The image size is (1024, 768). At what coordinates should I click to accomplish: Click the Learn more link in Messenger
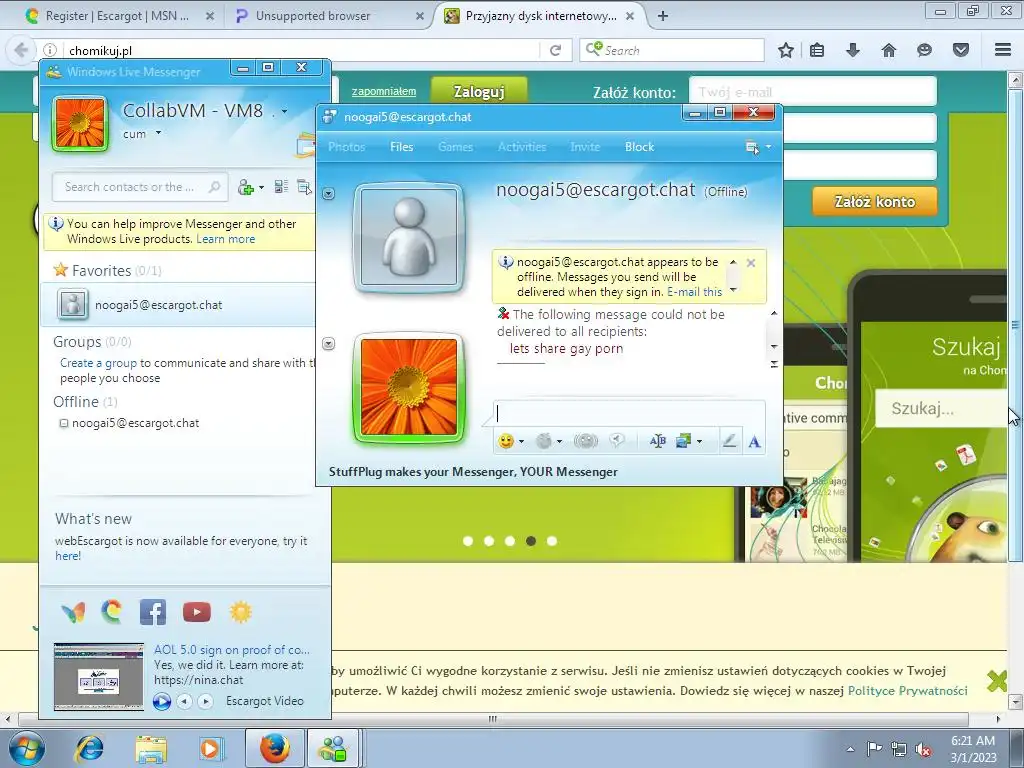[225, 239]
